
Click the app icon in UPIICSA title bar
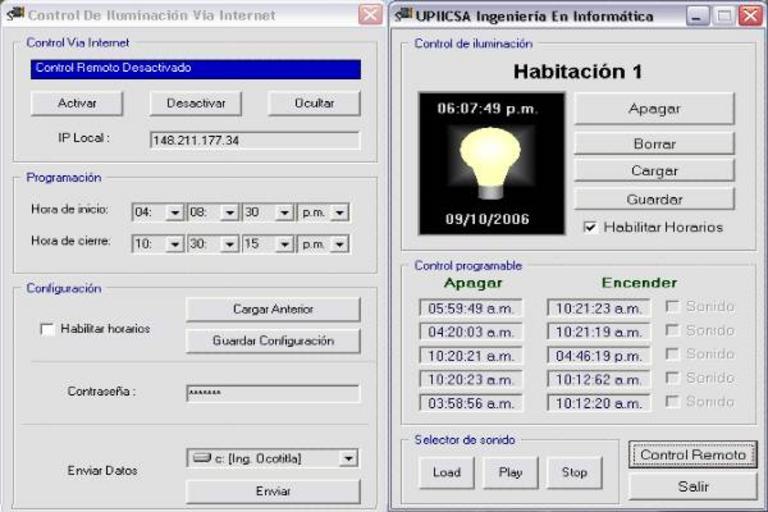pyautogui.click(x=404, y=15)
